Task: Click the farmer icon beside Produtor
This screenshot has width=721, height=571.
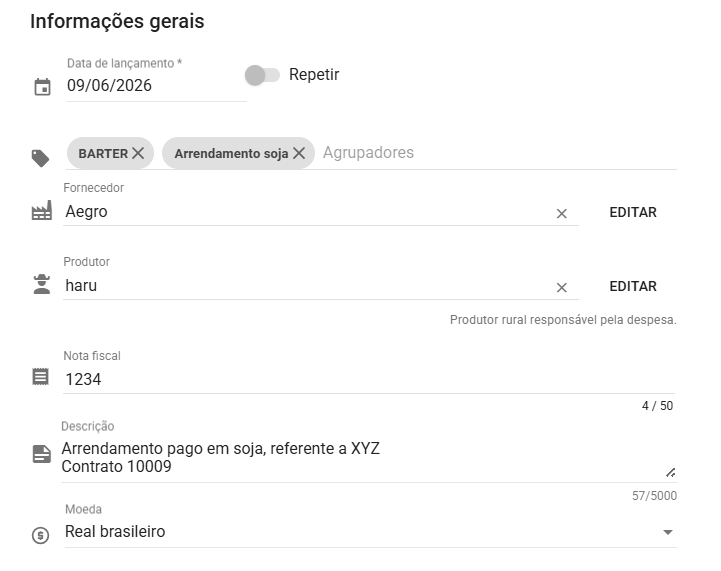Action: pos(42,284)
